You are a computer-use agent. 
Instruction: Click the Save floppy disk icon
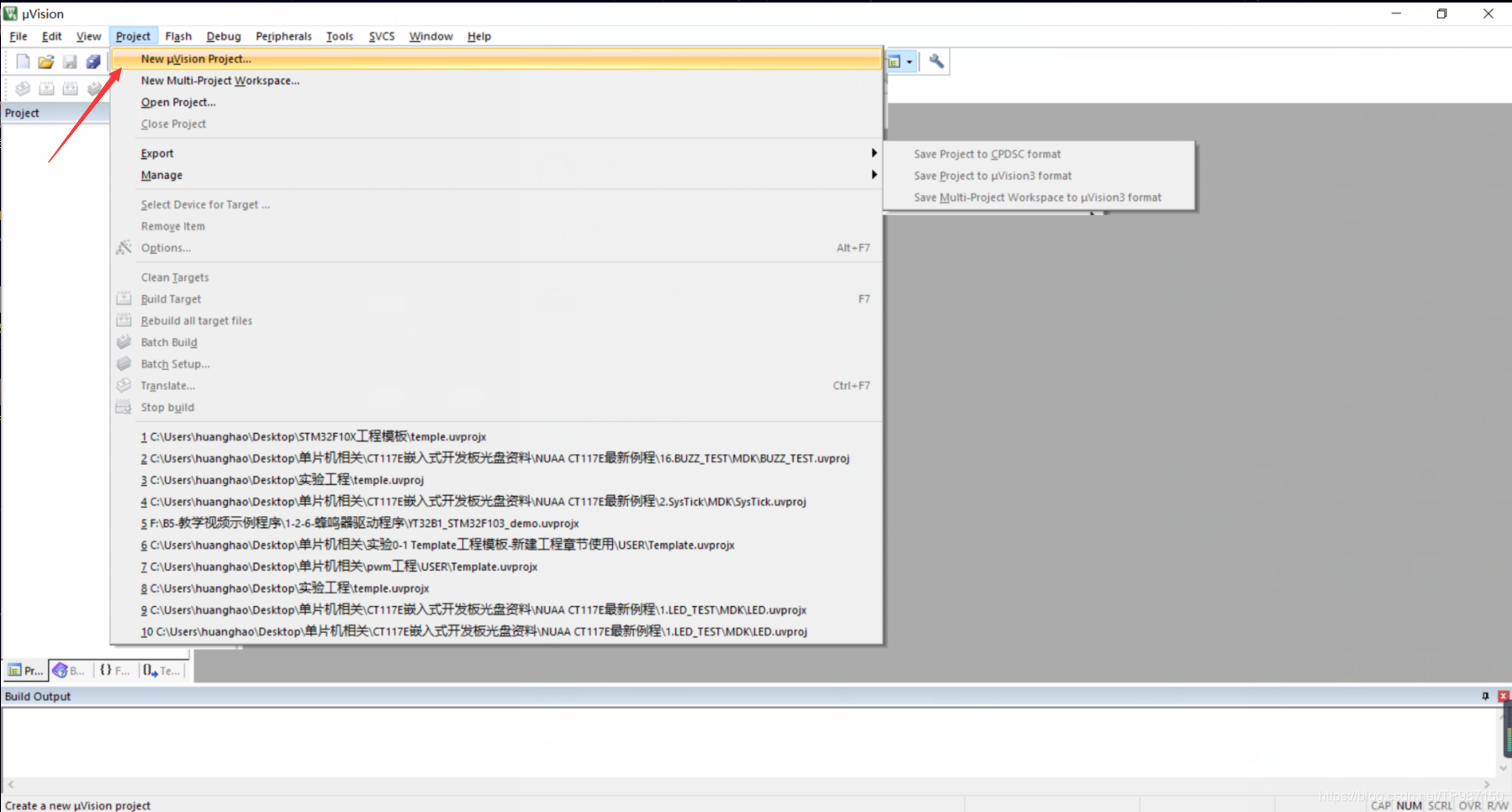[70, 61]
